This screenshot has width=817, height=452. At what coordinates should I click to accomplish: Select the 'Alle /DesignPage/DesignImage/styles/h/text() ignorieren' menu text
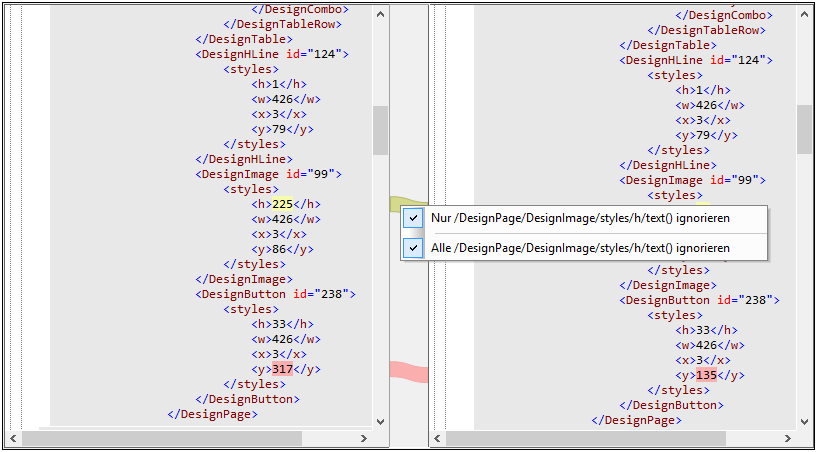[x=580, y=247]
